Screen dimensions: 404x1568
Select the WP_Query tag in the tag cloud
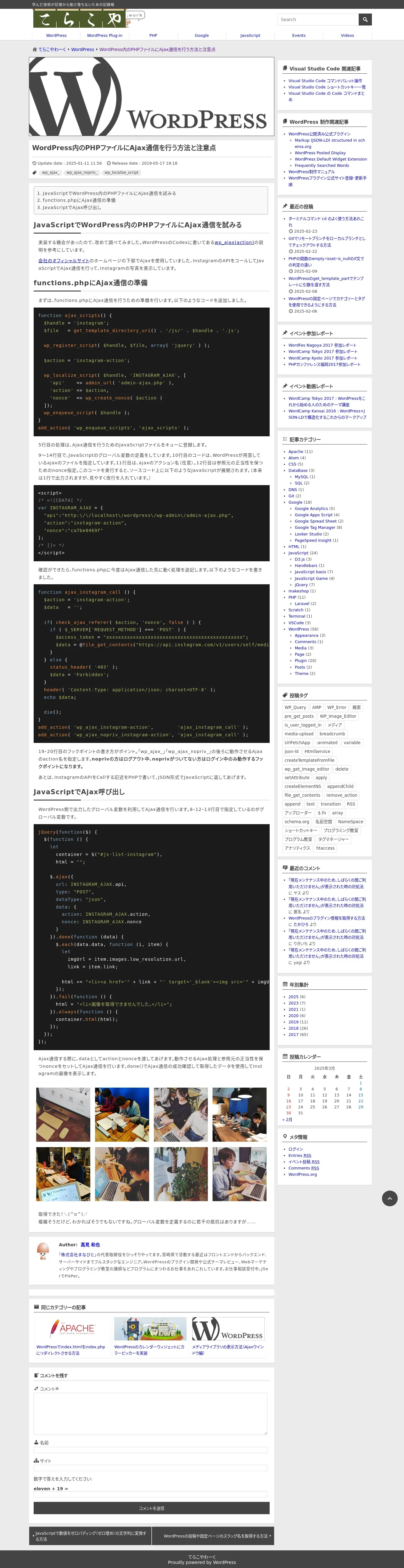pyautogui.click(x=296, y=707)
